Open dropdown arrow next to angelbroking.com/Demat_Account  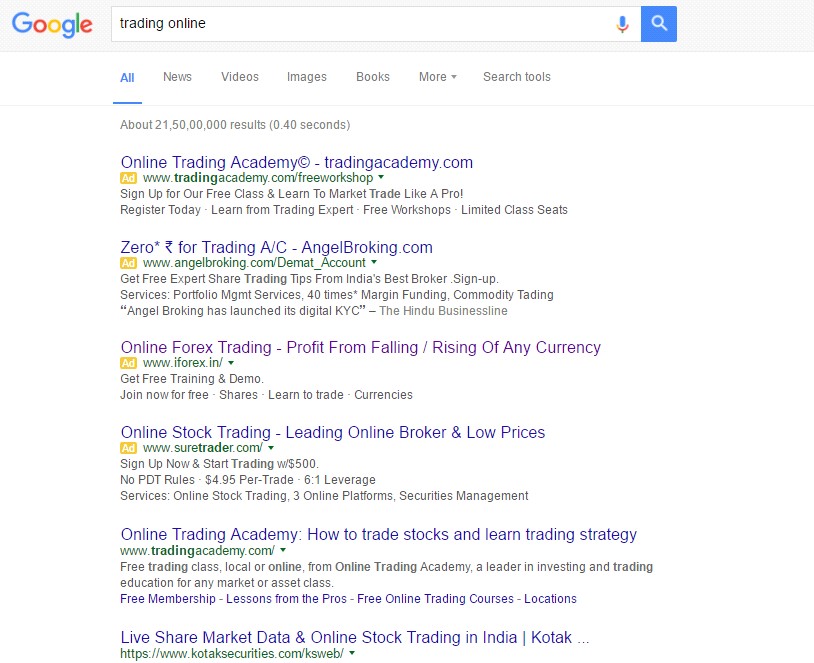point(374,262)
